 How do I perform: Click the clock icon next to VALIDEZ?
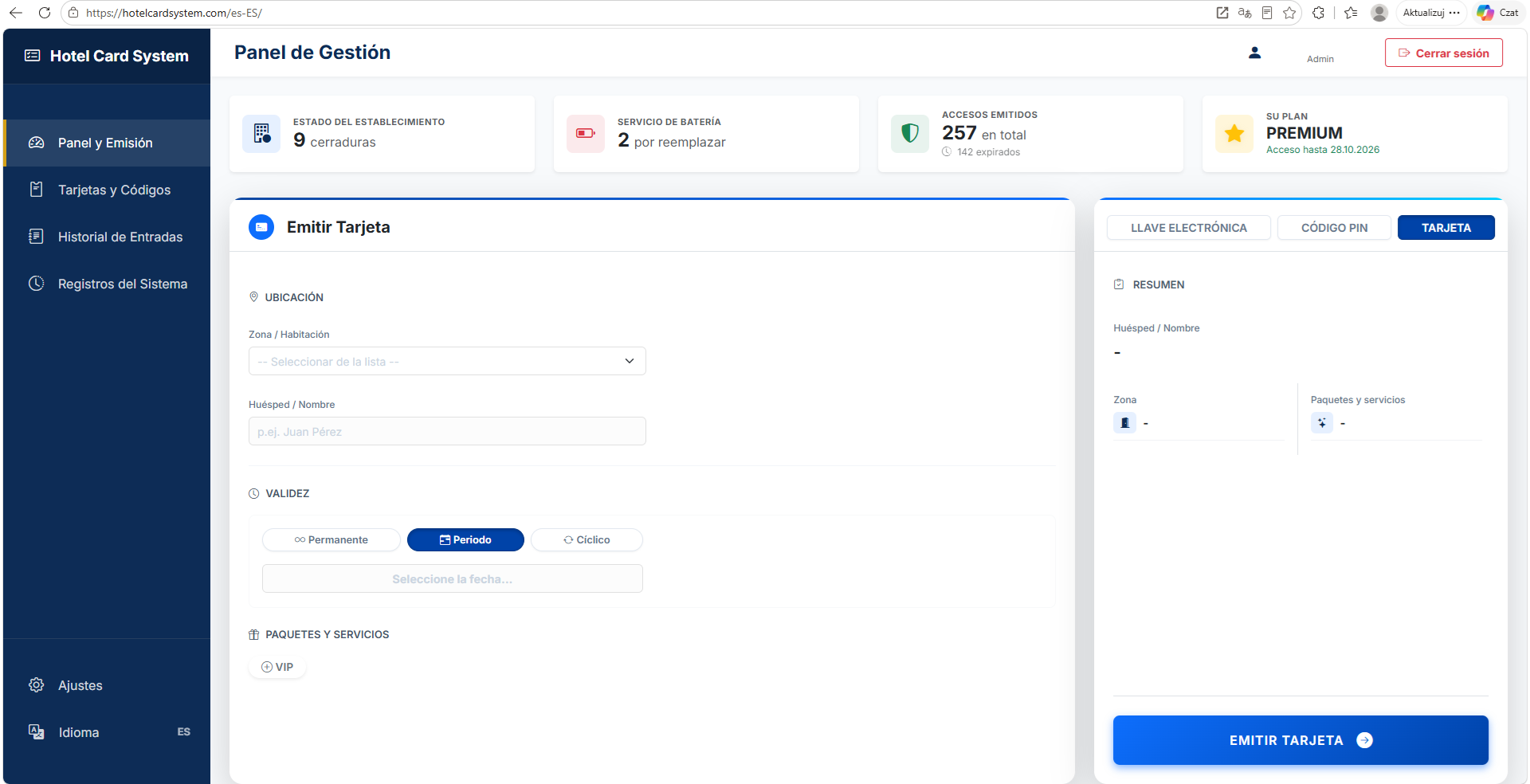(x=254, y=494)
